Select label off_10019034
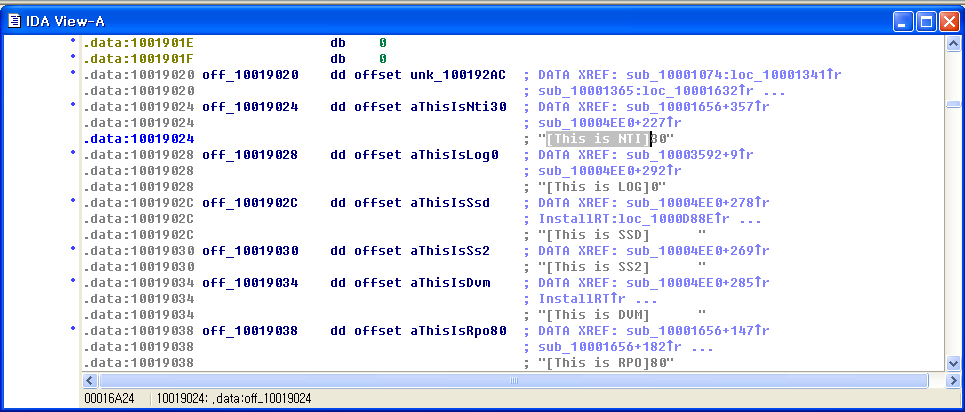Viewport: 965px width, 412px height. 250,283
